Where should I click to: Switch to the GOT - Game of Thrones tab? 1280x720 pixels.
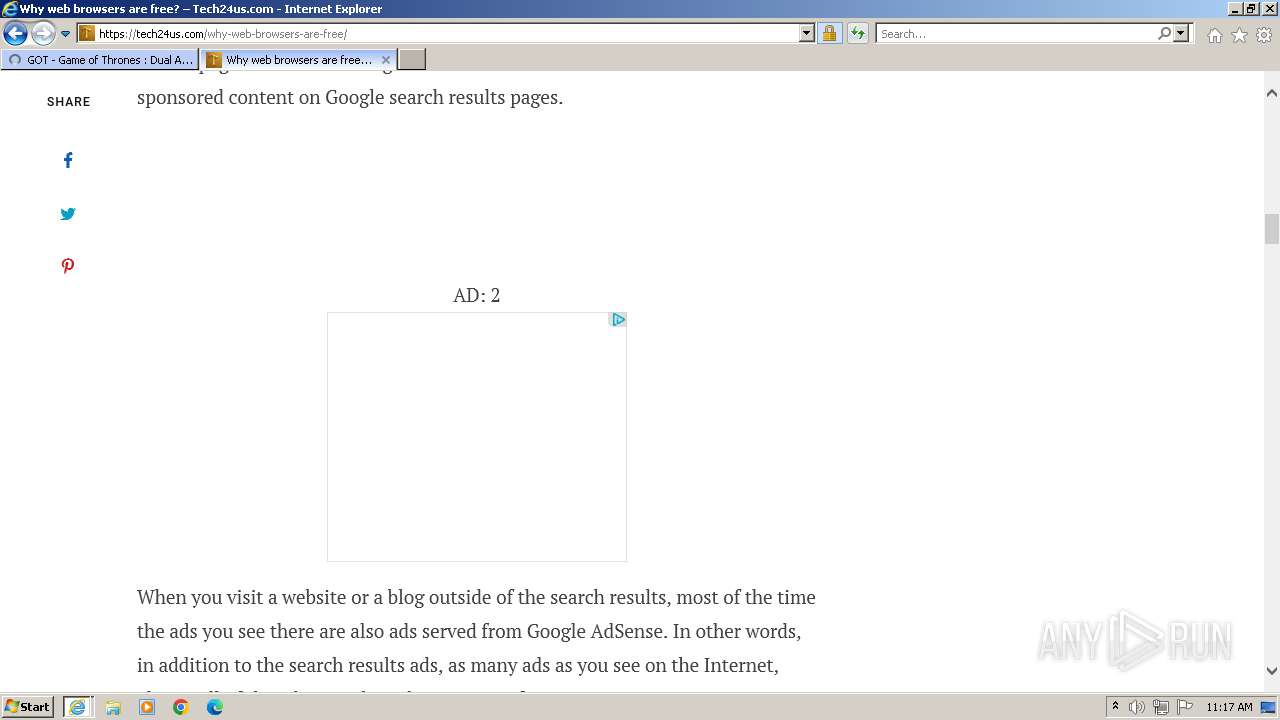[100, 60]
